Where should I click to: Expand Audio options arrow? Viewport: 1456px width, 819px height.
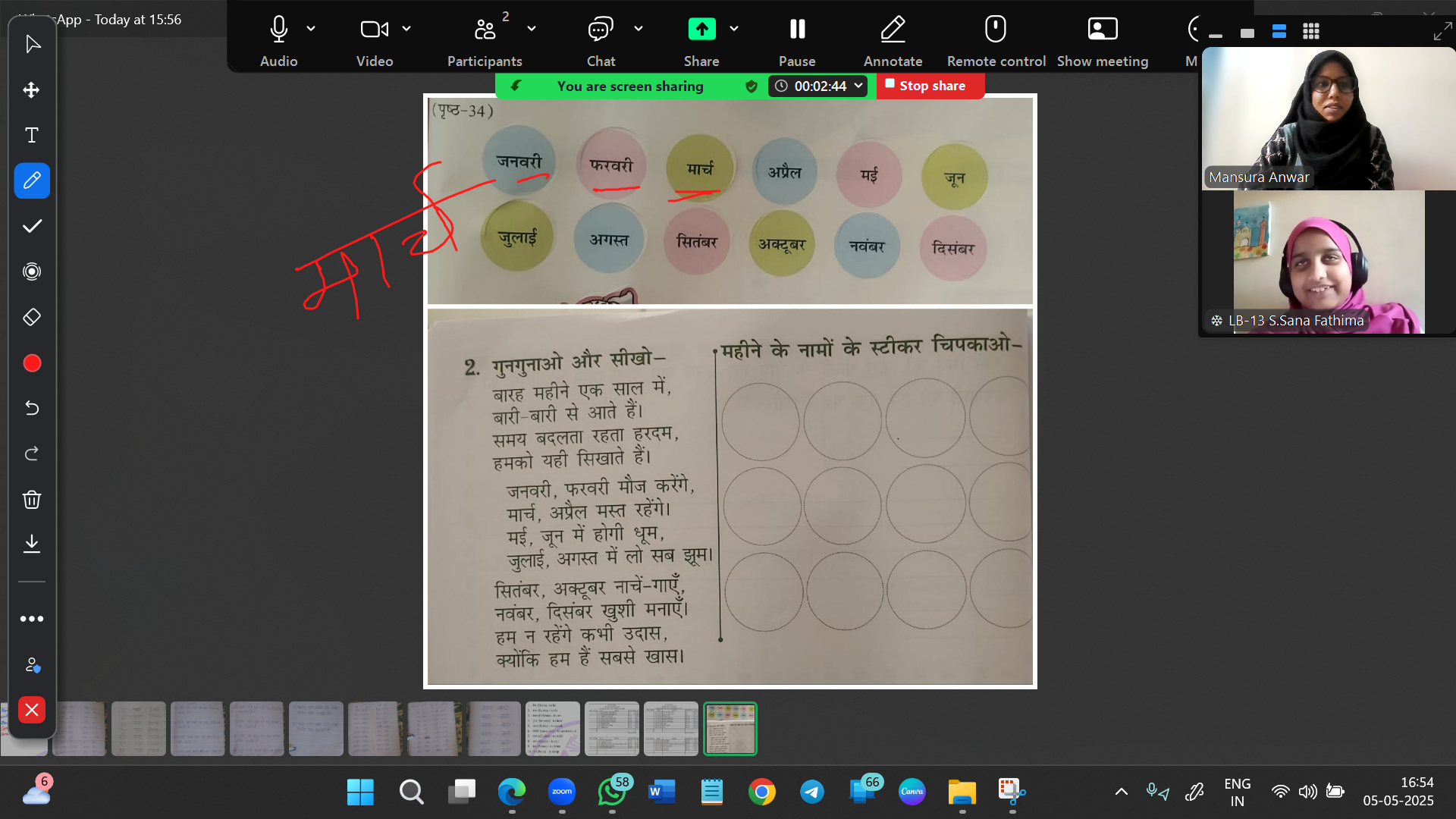tap(311, 29)
